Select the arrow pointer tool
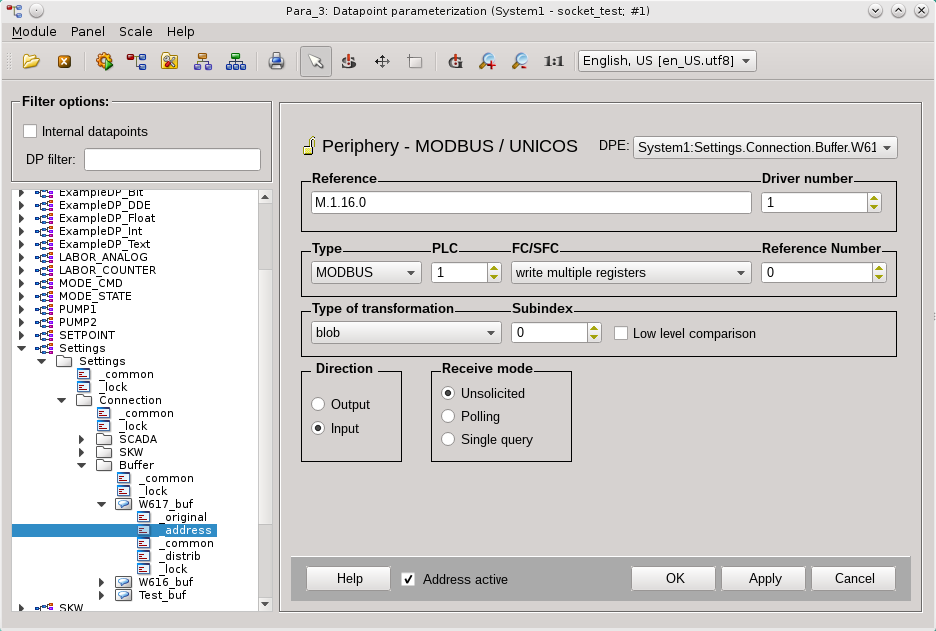Screen dimensions: 936x631 point(315,61)
